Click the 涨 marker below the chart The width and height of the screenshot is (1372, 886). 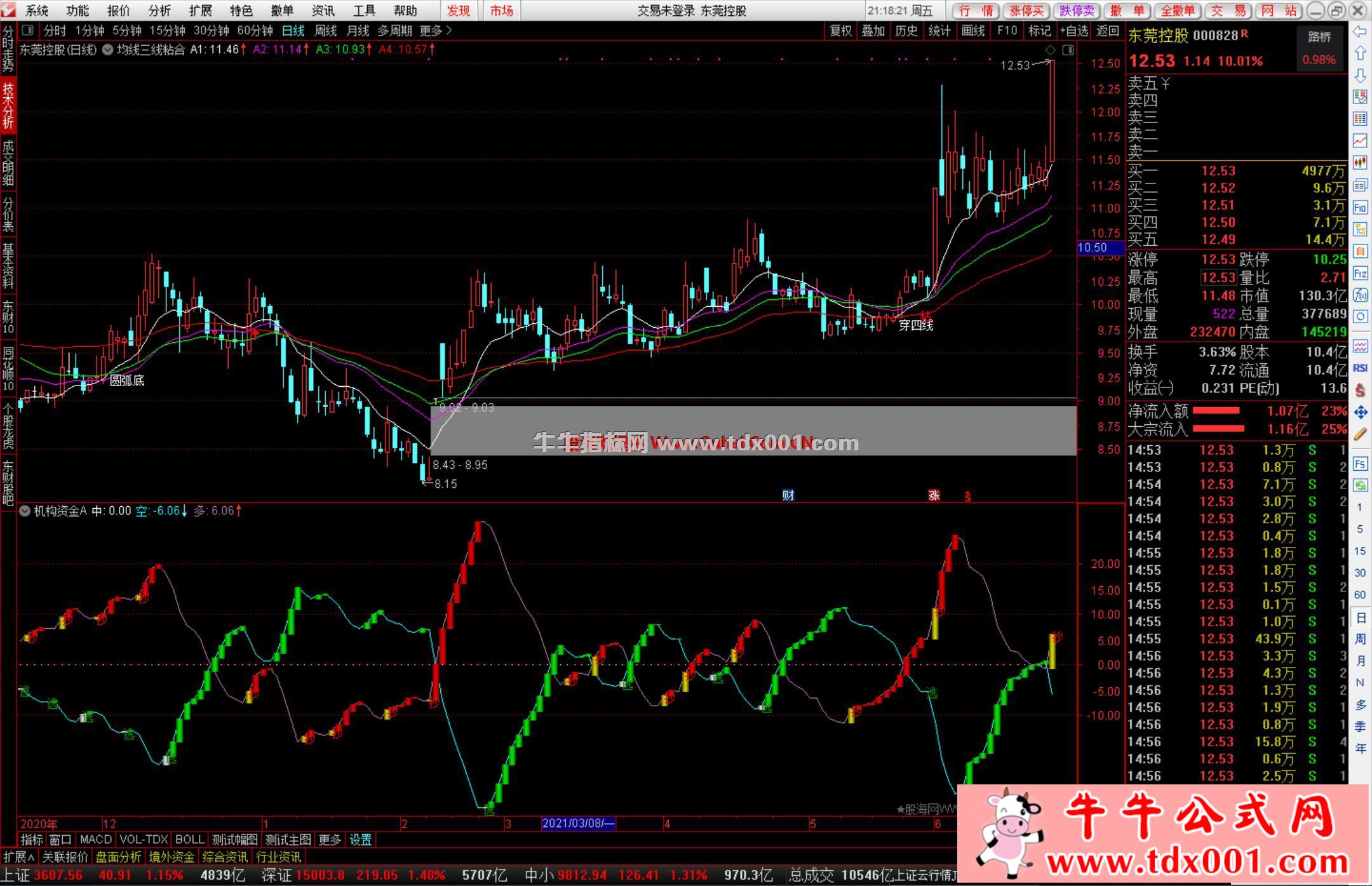[x=934, y=495]
